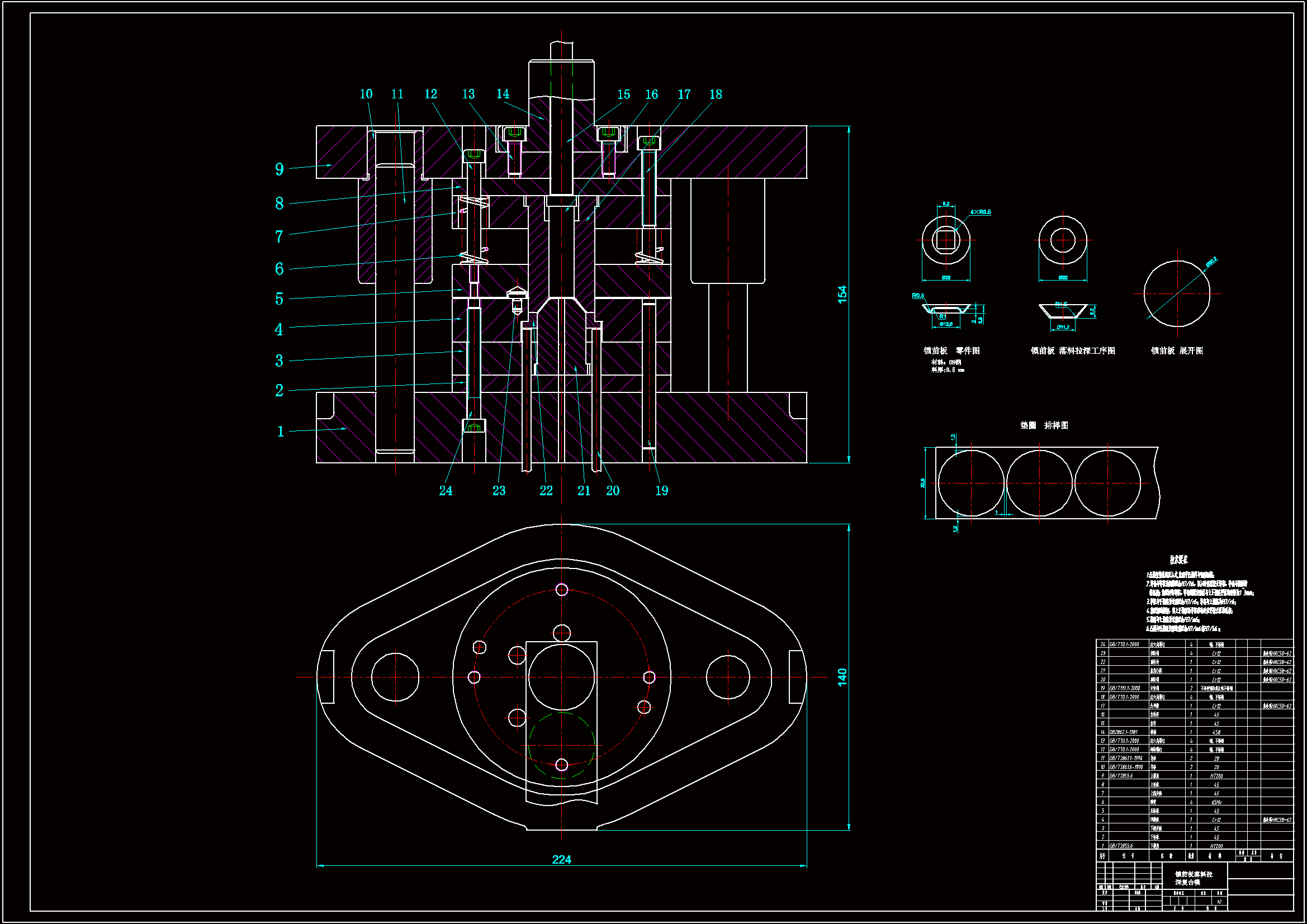Select part label number 1
The image size is (1307, 924).
280,432
